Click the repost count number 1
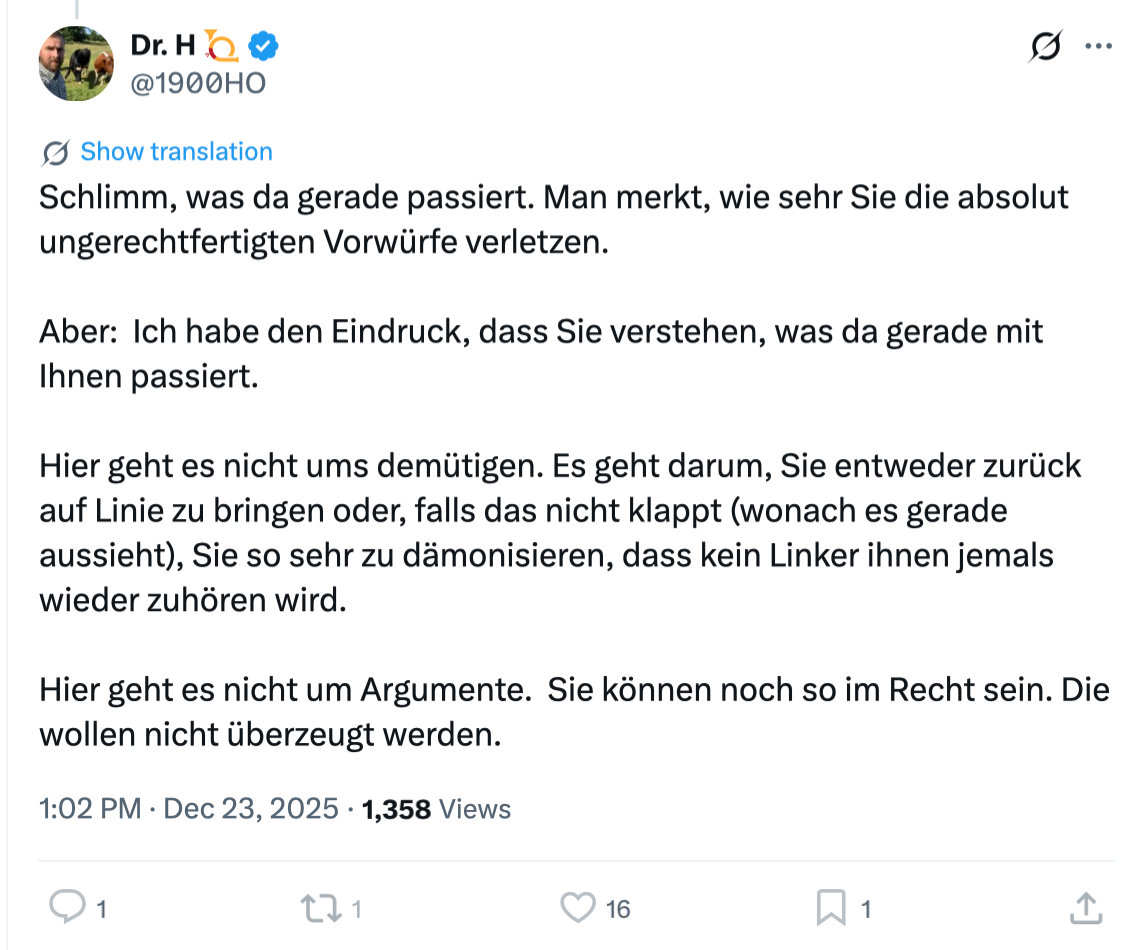The image size is (1144, 950). 356,909
